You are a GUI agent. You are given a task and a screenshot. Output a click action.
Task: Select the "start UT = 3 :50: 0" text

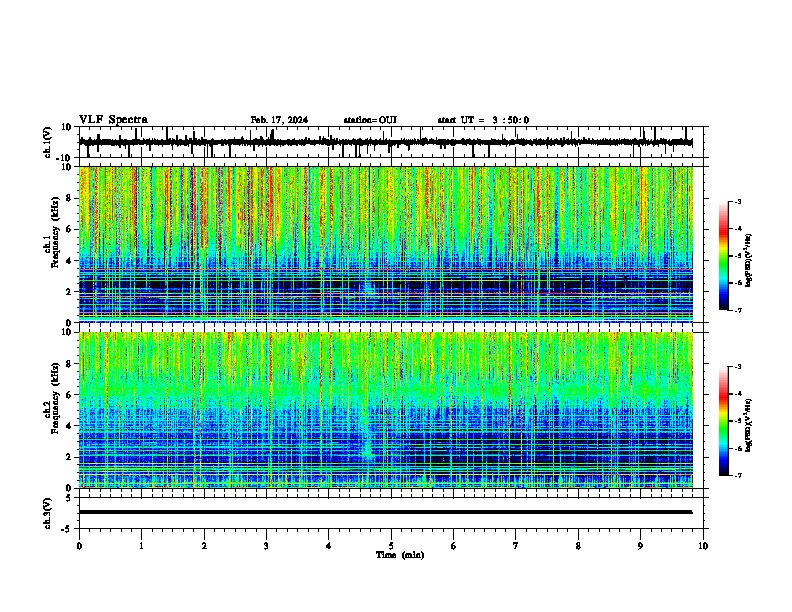[x=483, y=120]
